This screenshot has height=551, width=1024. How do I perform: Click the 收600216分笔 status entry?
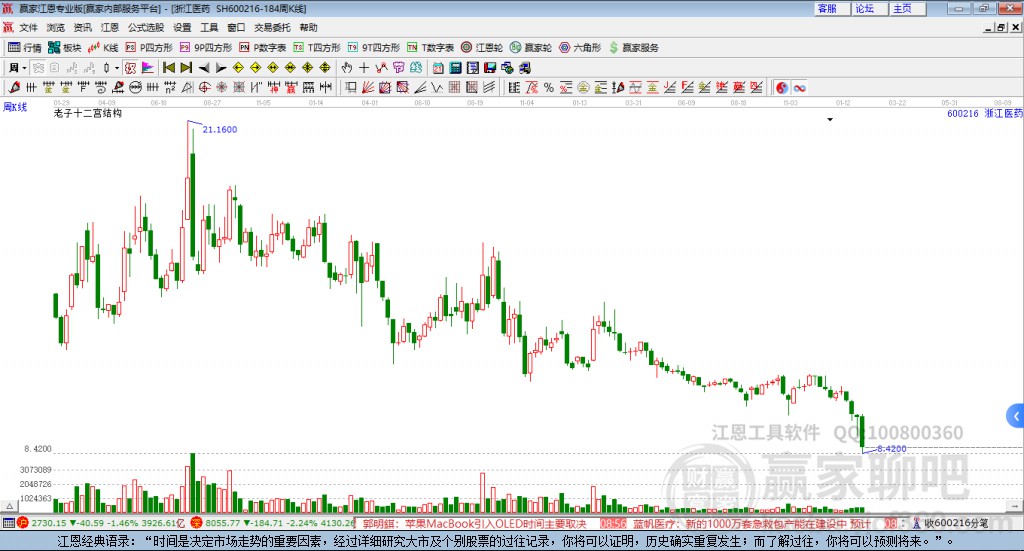click(x=955, y=523)
